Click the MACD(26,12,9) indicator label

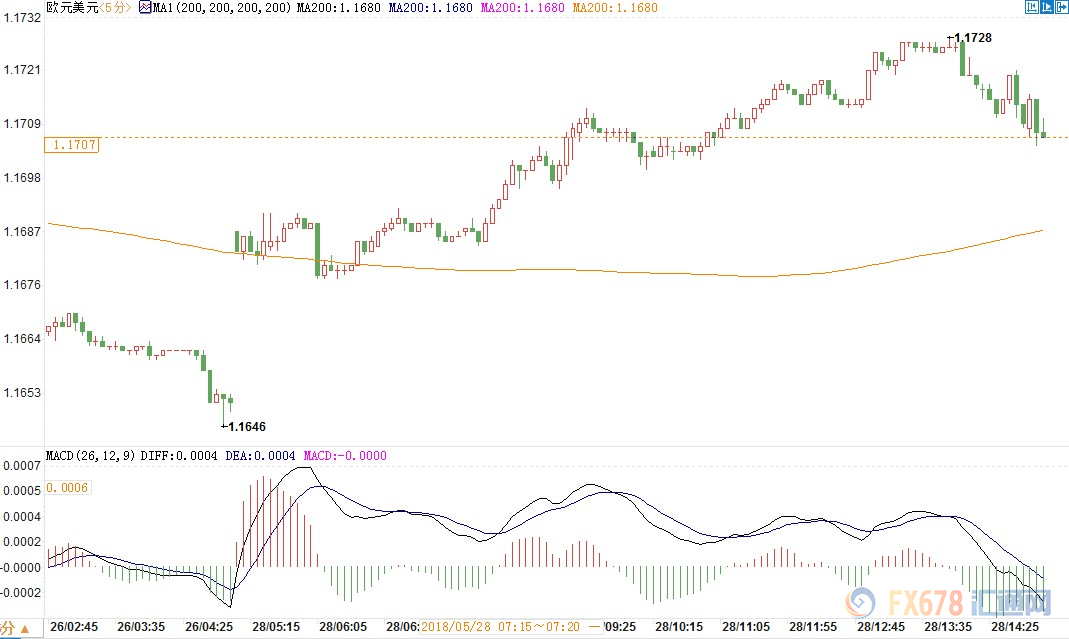(x=91, y=456)
